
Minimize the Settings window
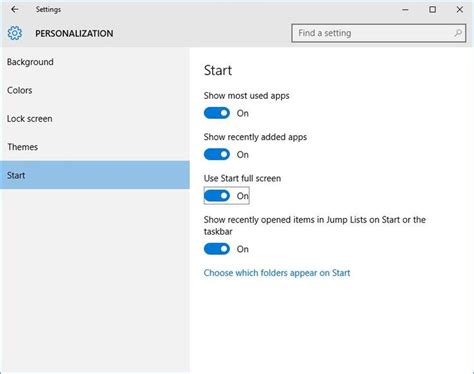pyautogui.click(x=405, y=10)
